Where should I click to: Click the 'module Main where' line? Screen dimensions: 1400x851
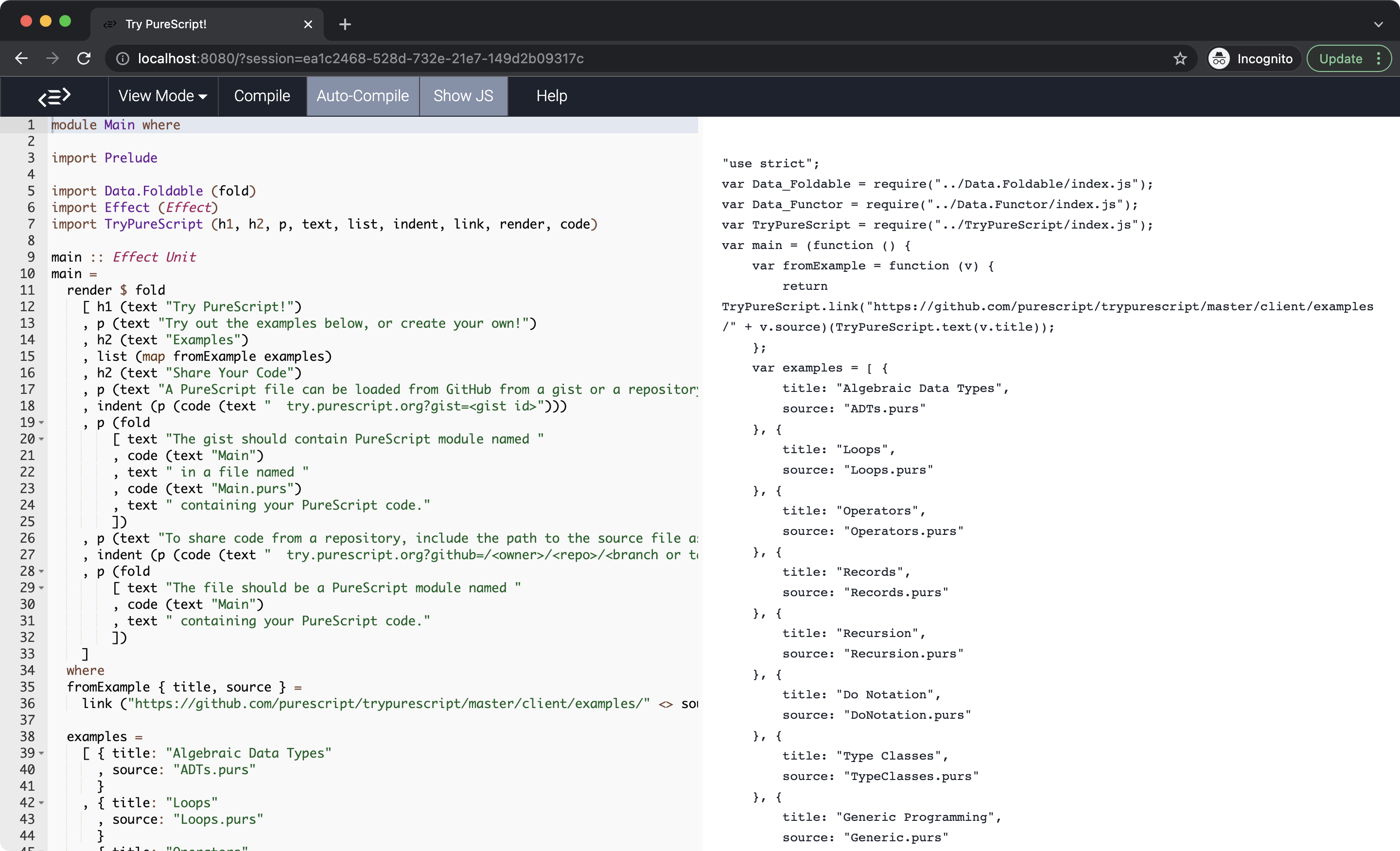click(116, 125)
